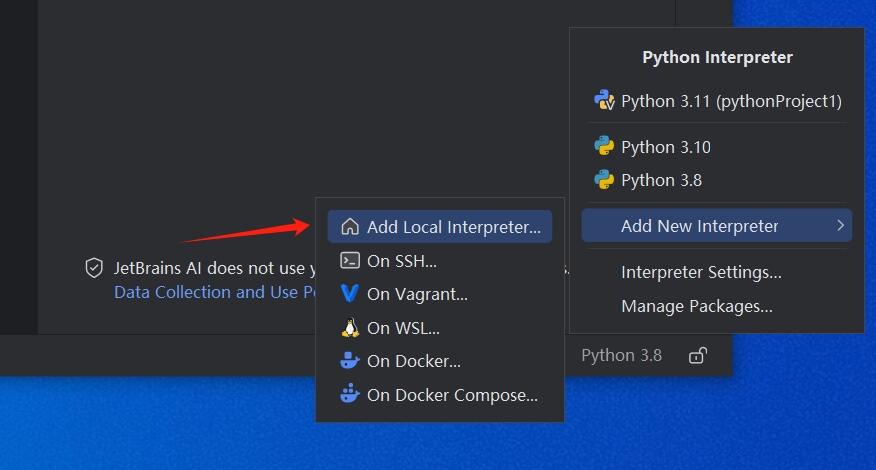Click the Python Interpreter popup heading

click(717, 57)
